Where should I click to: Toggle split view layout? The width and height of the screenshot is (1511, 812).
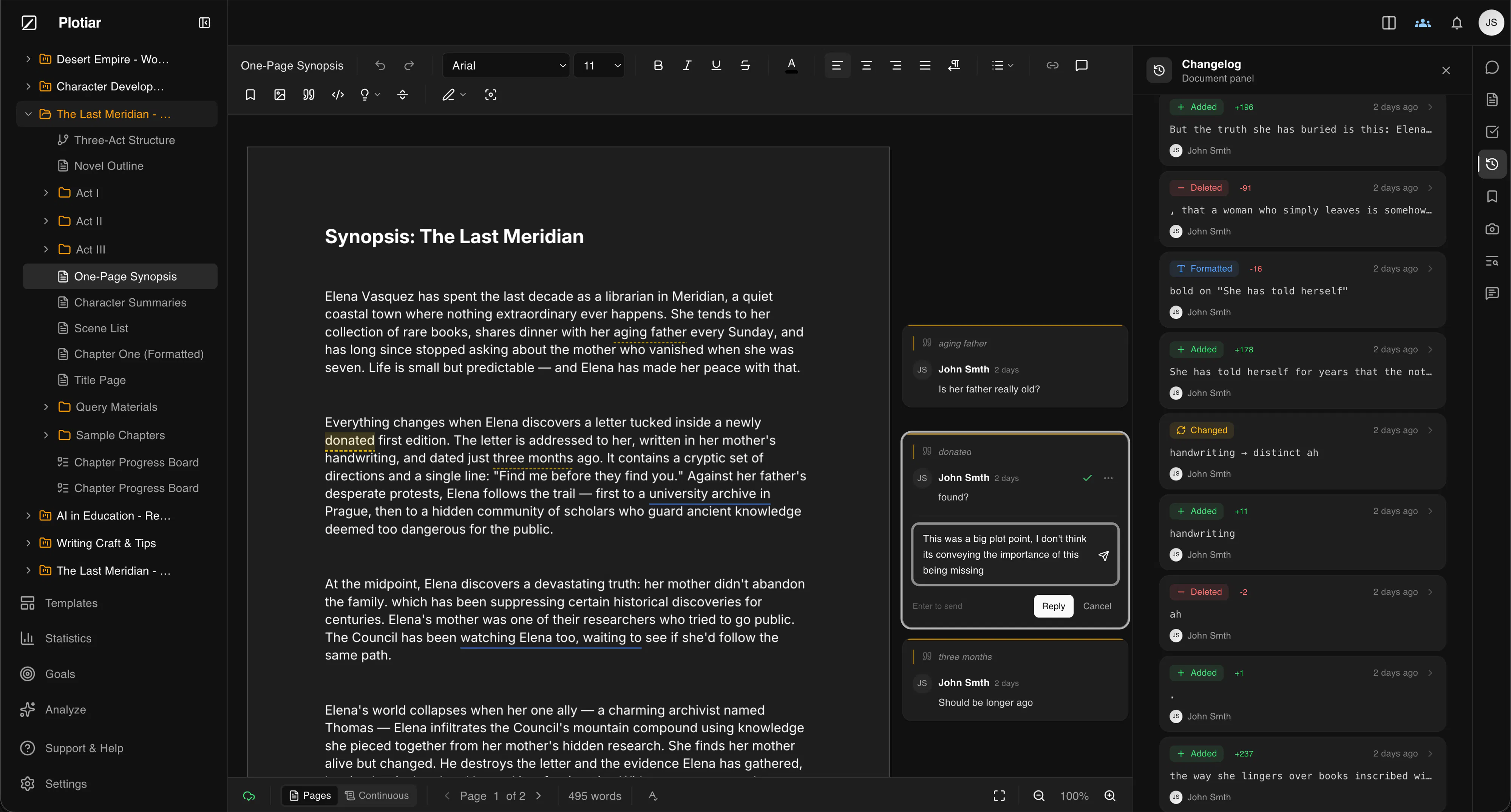point(1388,23)
